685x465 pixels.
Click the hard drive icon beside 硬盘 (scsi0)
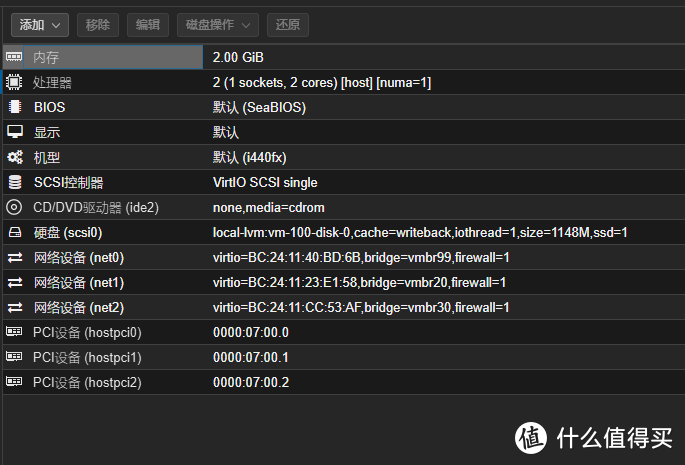(x=15, y=232)
